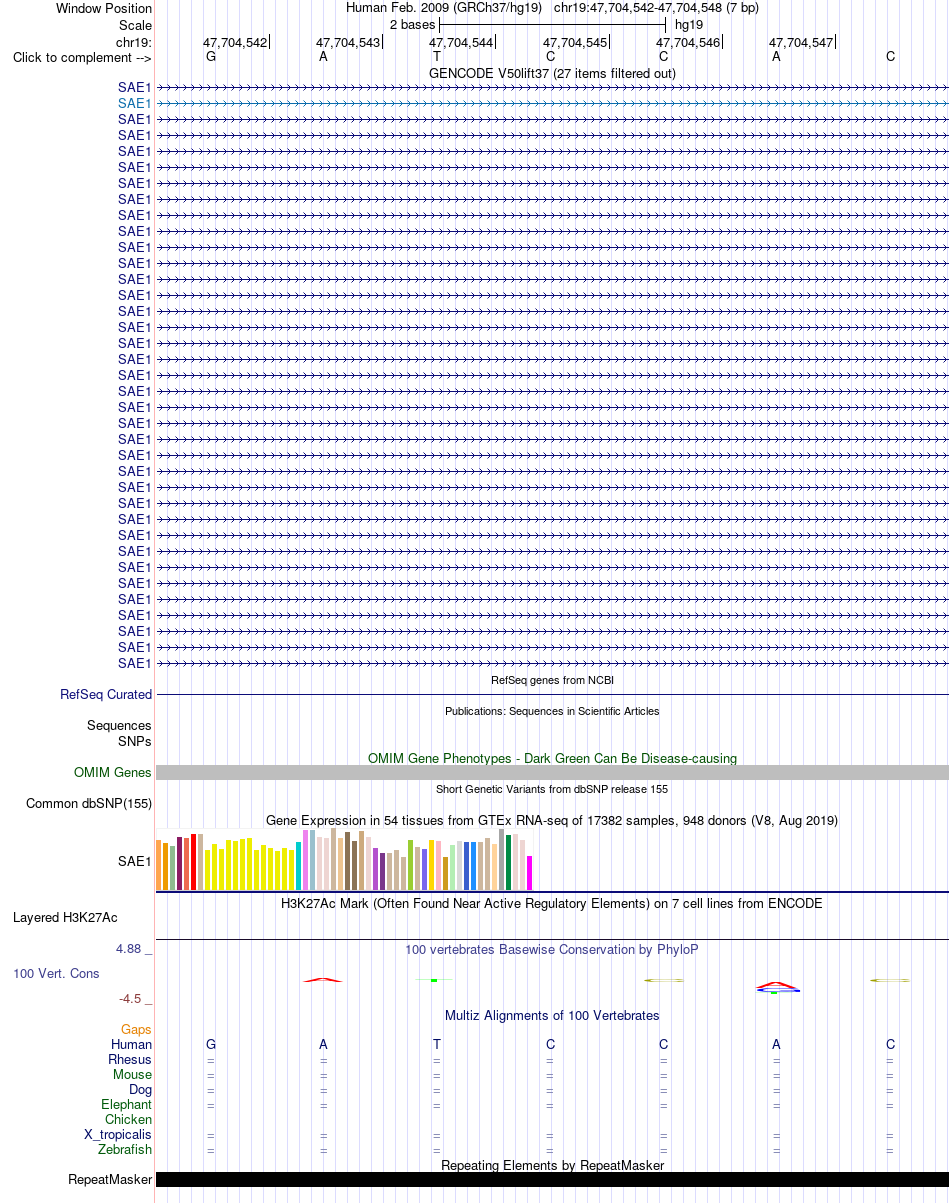Click the '2 bases' scale bar label

click(412, 24)
